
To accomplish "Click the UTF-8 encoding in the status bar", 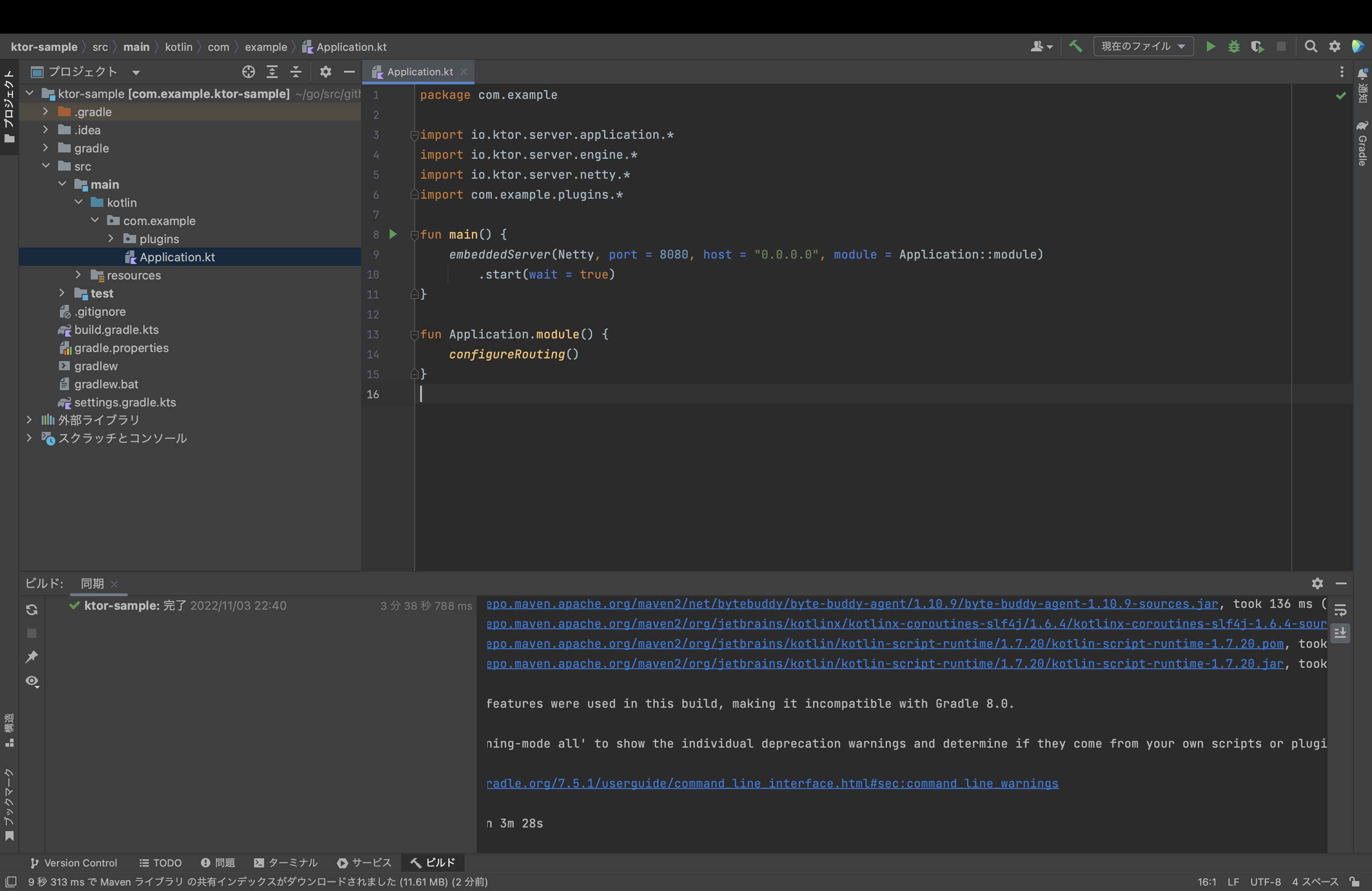I will pos(1265,882).
